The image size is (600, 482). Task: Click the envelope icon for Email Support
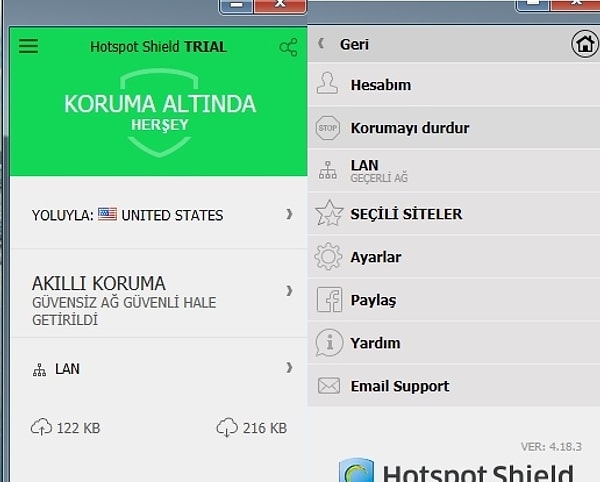(329, 386)
